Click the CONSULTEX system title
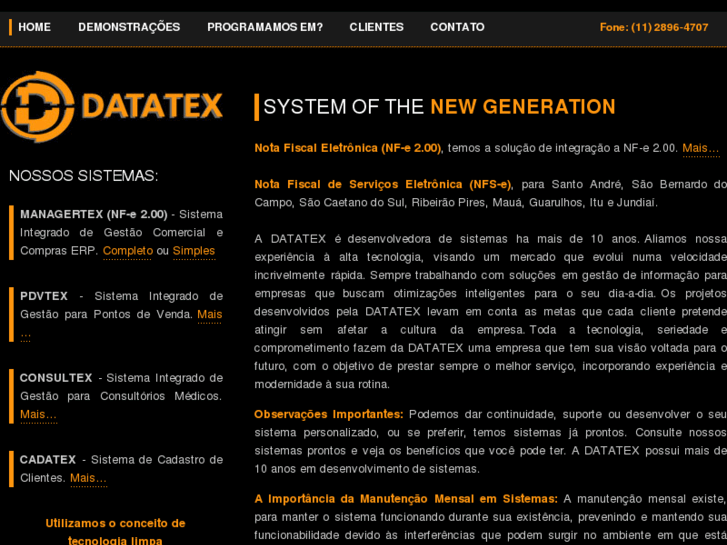The width and height of the screenshot is (727, 545). click(56, 378)
